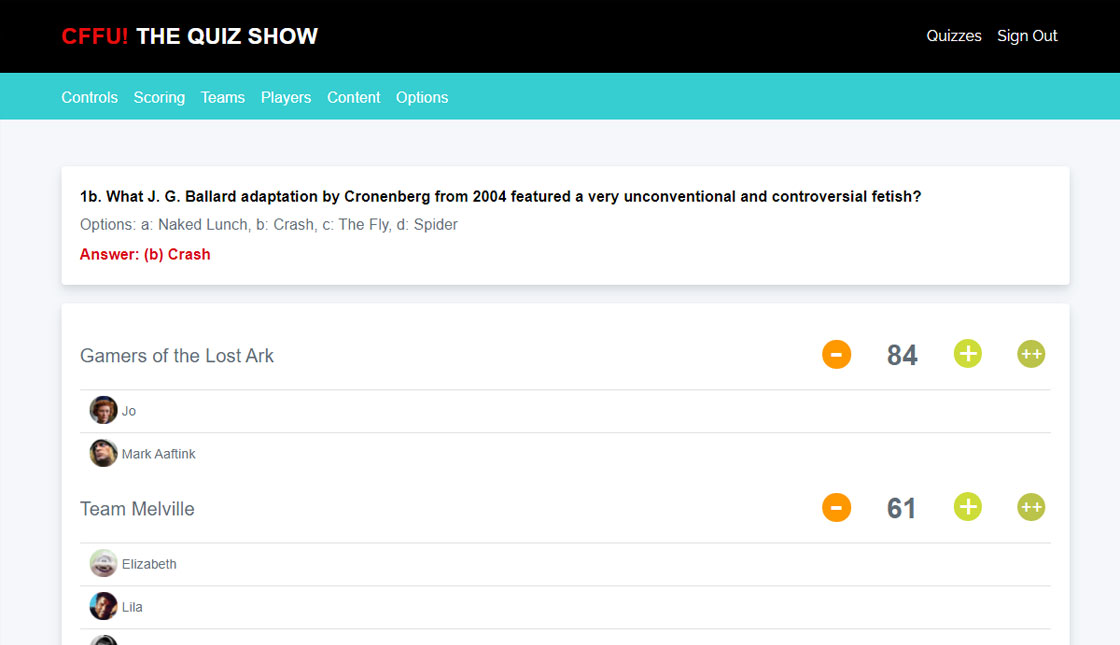The height and width of the screenshot is (645, 1120).
Task: Click Sign Out in the header
Action: pyautogui.click(x=1027, y=36)
